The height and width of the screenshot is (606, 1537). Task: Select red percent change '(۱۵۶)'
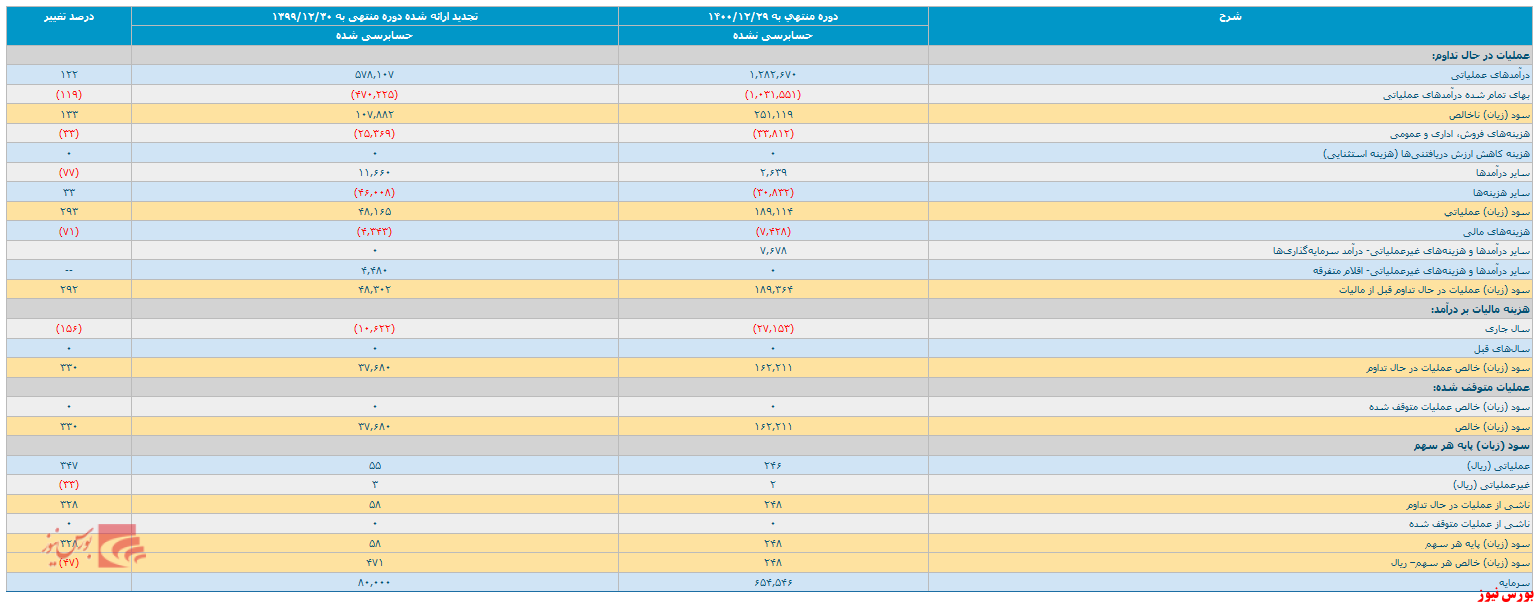tap(69, 328)
